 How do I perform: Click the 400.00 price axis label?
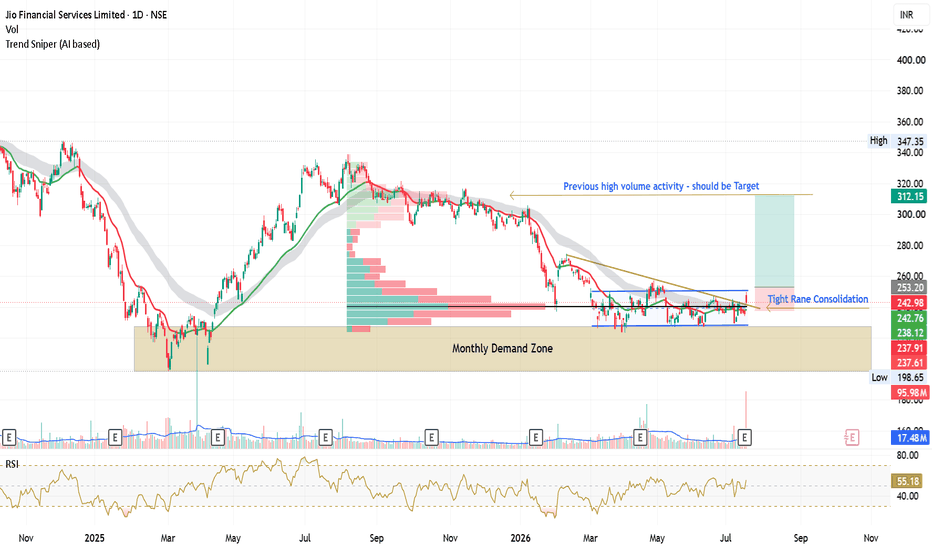(911, 60)
